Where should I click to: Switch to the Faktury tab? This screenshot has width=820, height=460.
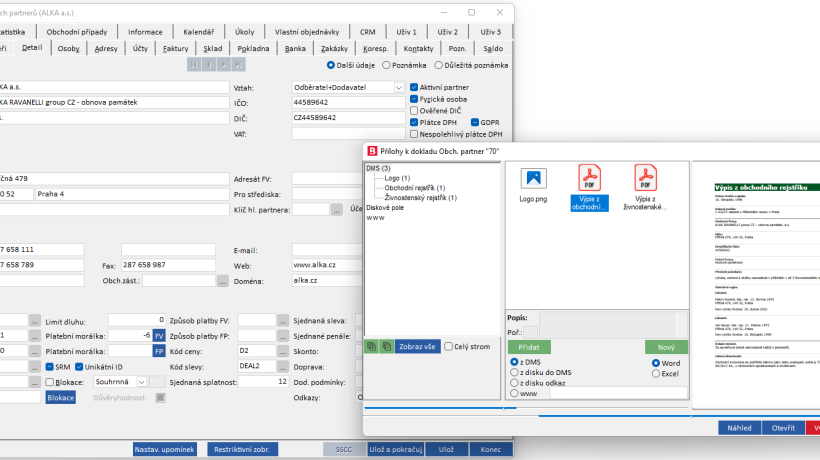point(175,47)
